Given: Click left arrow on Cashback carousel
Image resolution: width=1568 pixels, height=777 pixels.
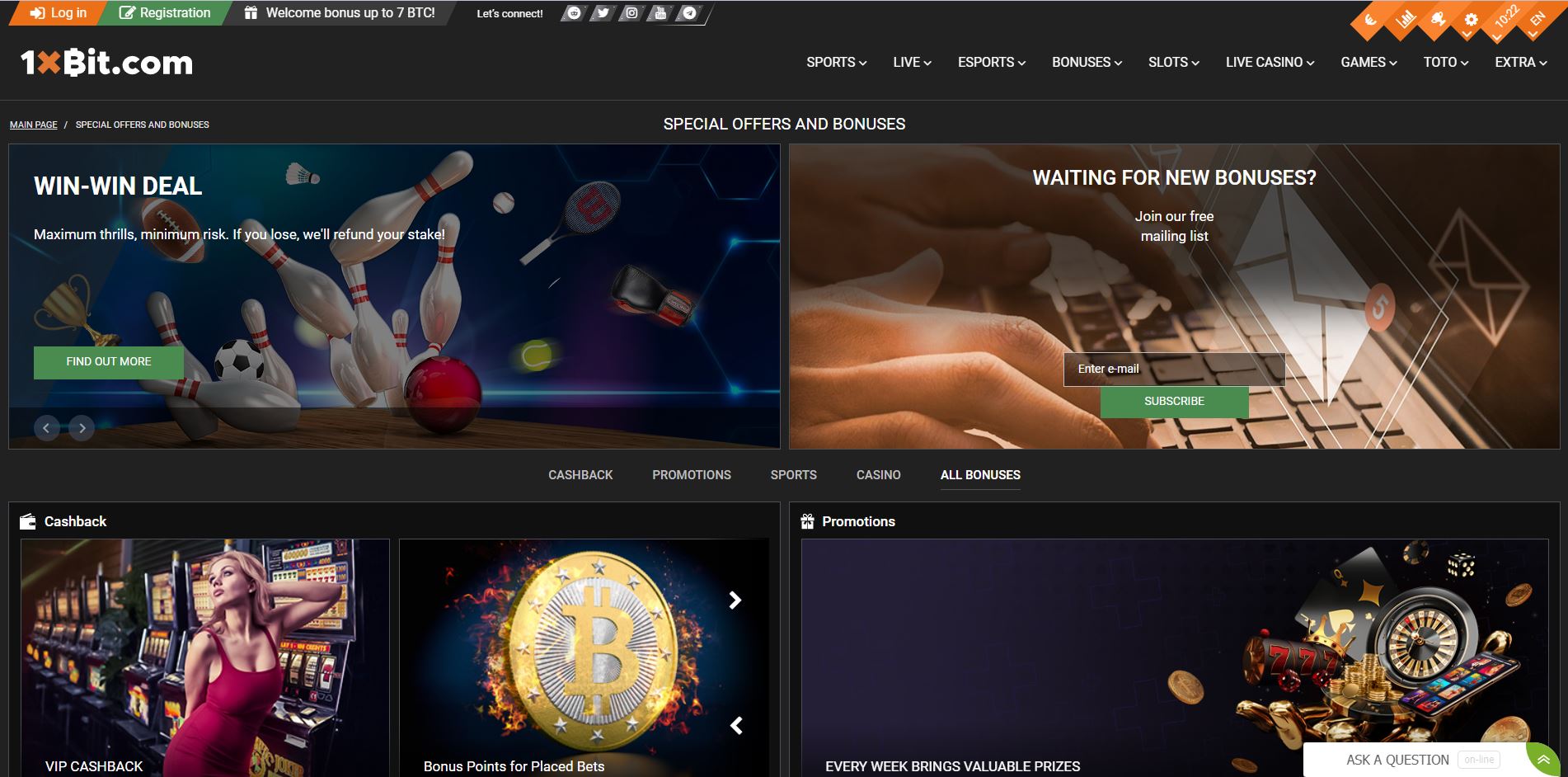Looking at the screenshot, I should click(736, 726).
